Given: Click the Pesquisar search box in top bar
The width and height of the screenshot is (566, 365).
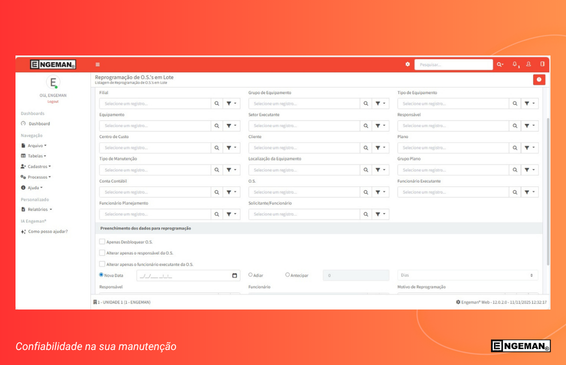Looking at the screenshot, I should point(453,65).
